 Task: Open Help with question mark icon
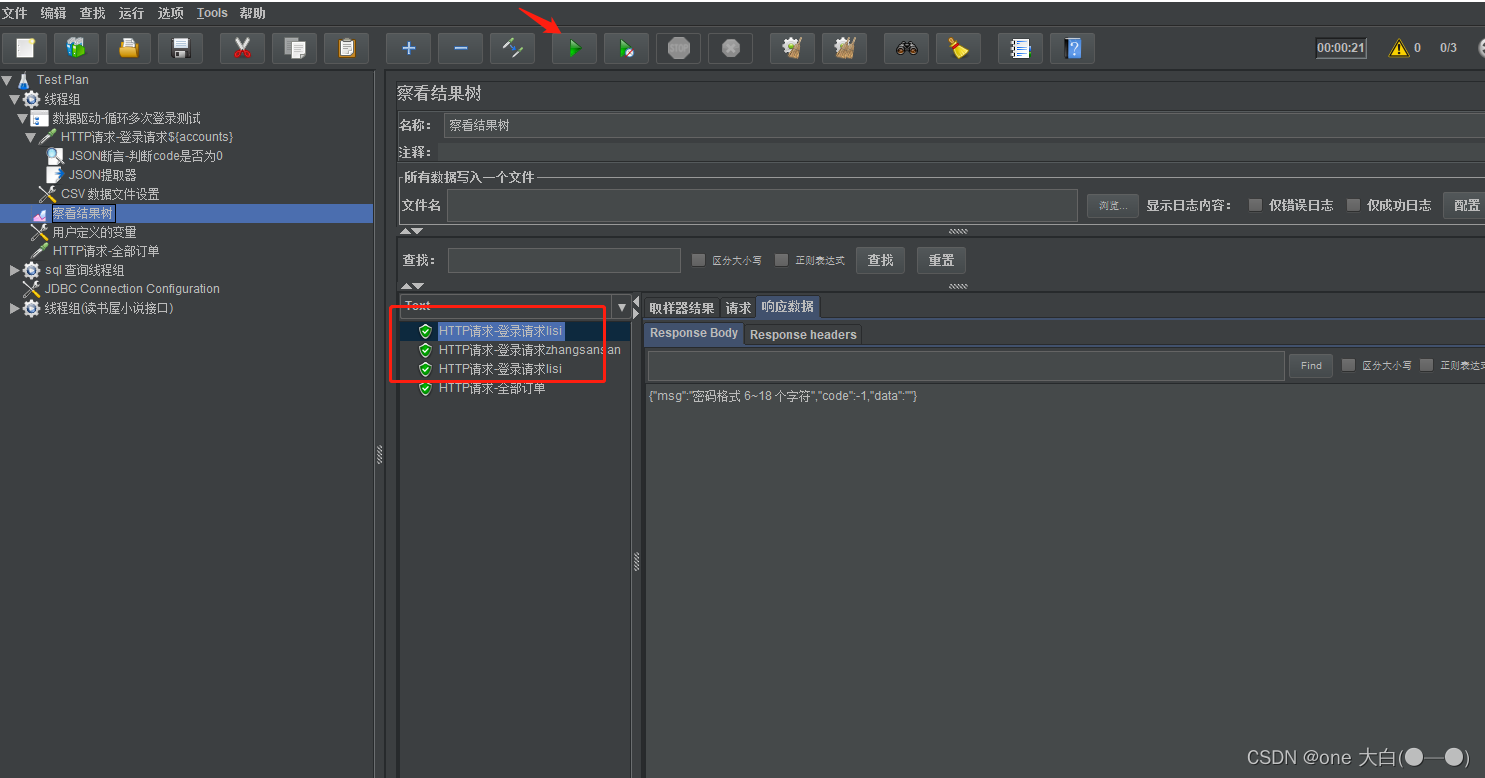pos(1072,48)
